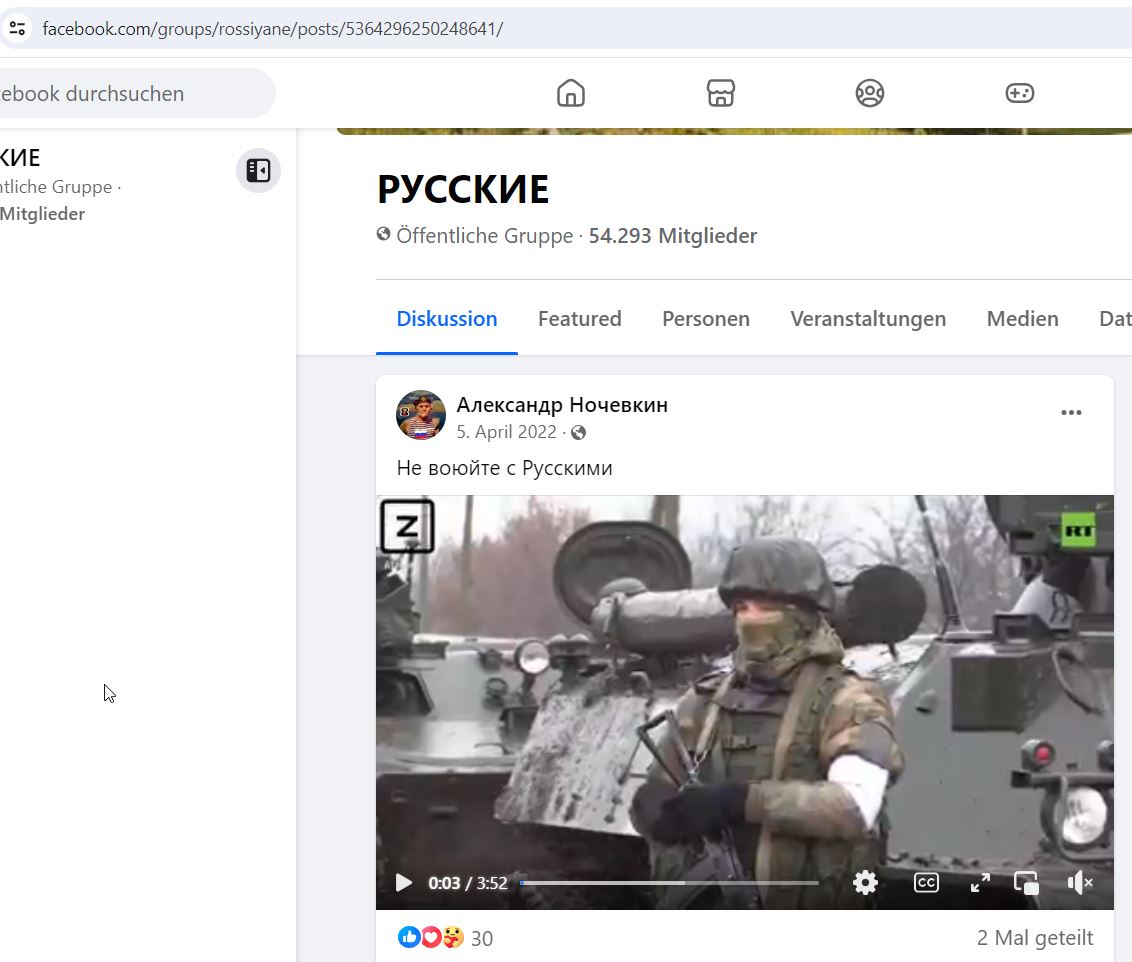Open Александр Ночевкин profile name link
The height and width of the screenshot is (962, 1132).
562,405
